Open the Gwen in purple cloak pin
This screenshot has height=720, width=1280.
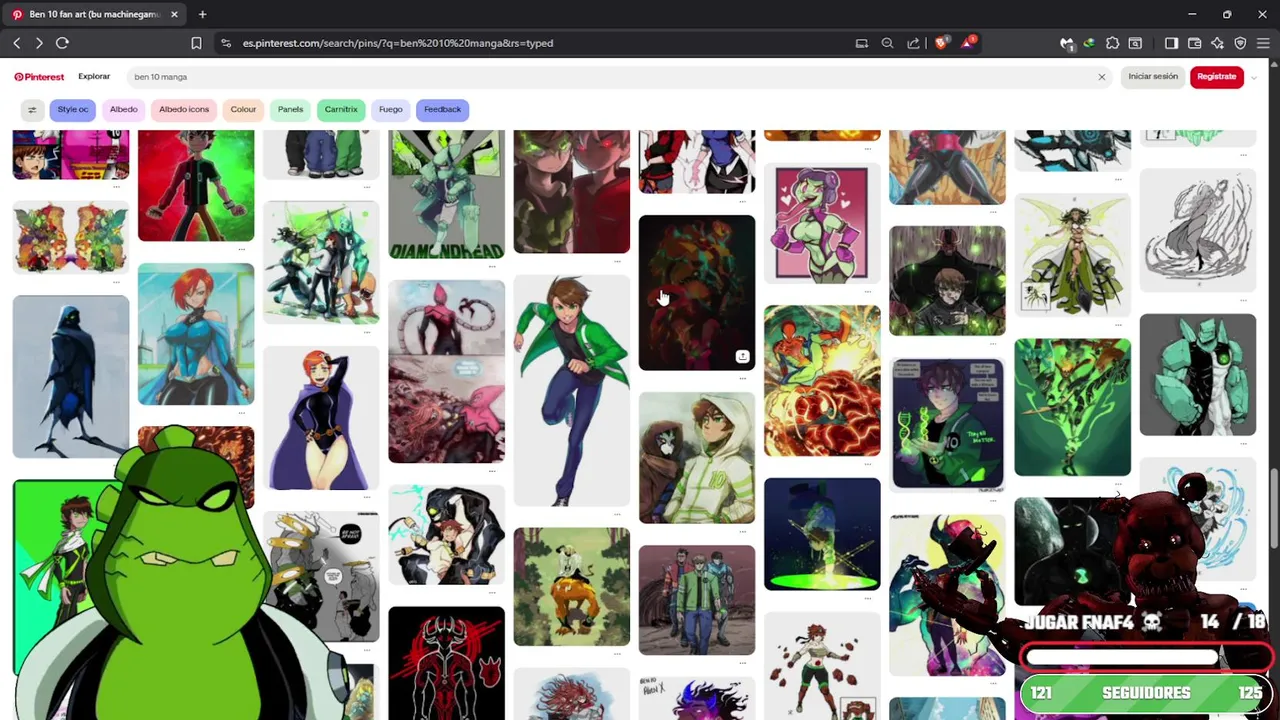[x=321, y=419]
